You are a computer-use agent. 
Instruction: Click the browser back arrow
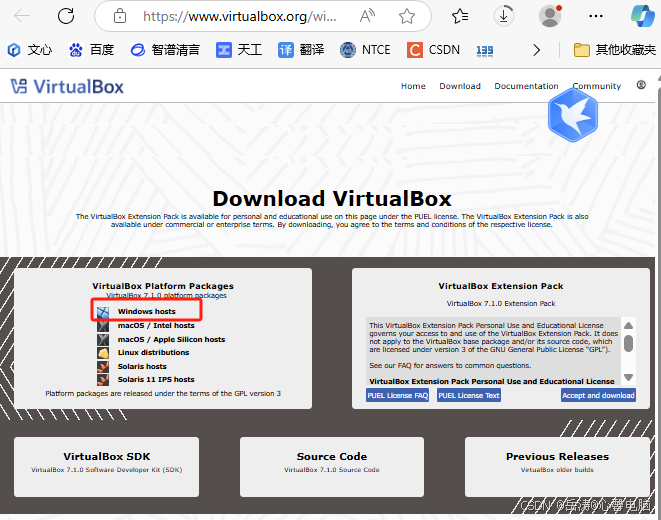click(22, 16)
